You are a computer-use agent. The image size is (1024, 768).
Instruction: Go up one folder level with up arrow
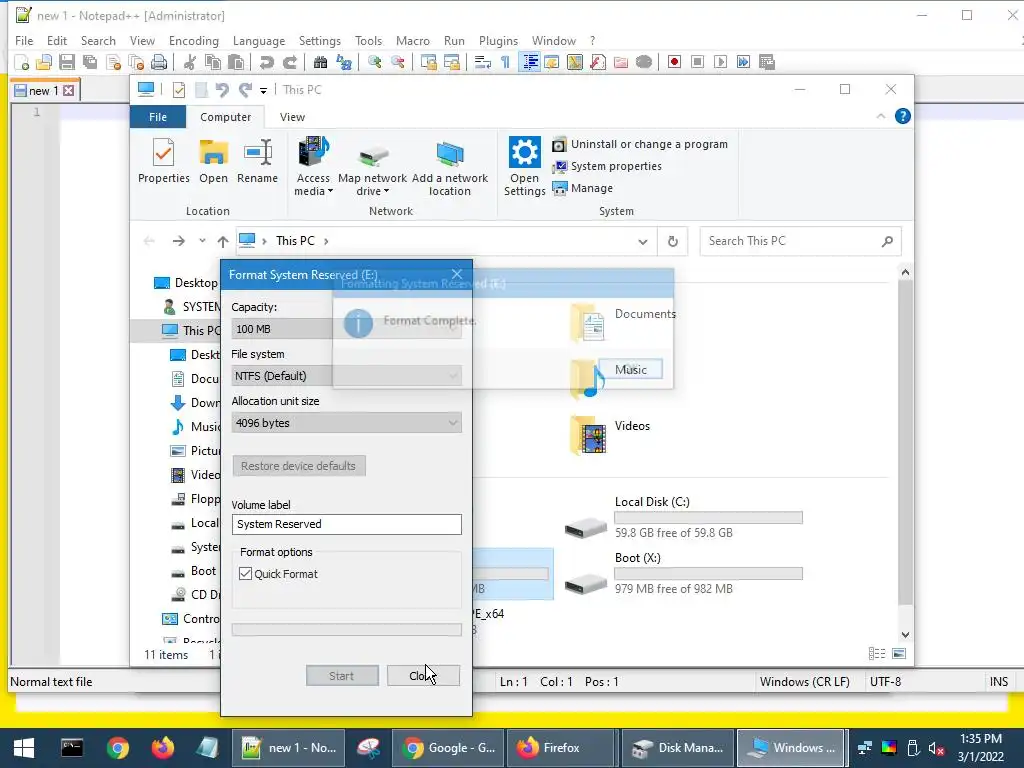223,242
